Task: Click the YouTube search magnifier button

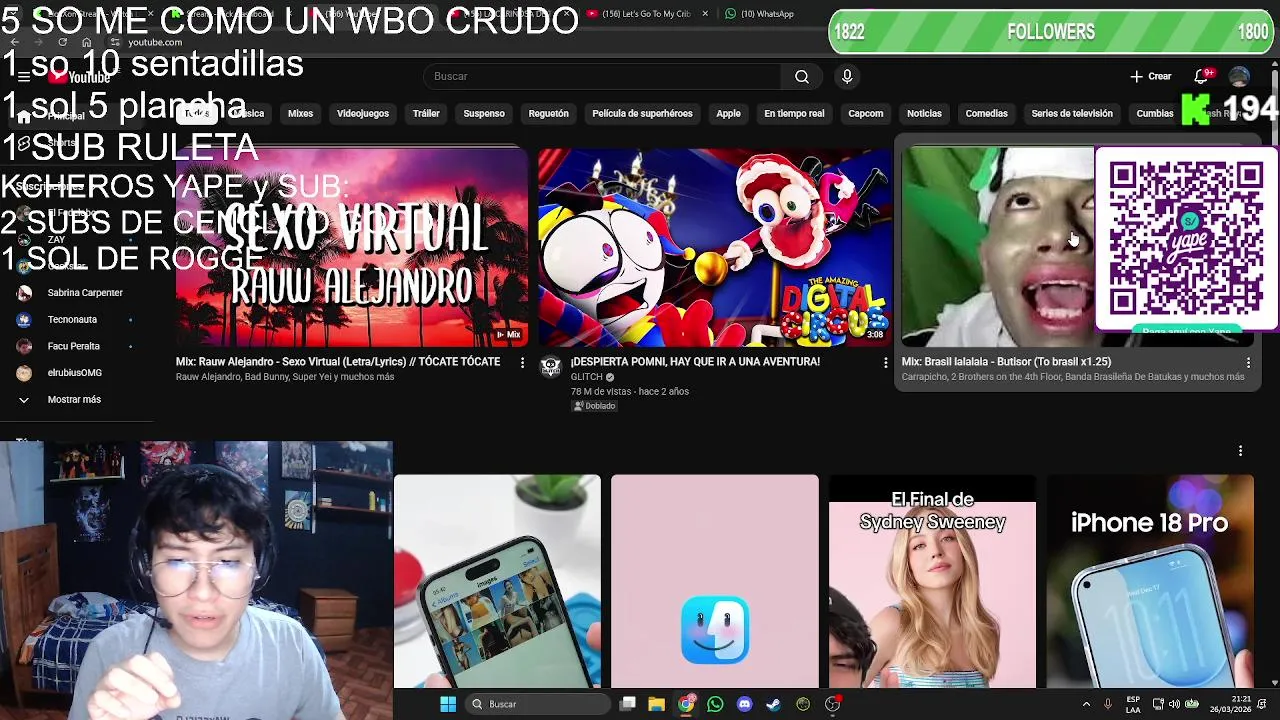Action: (x=802, y=76)
